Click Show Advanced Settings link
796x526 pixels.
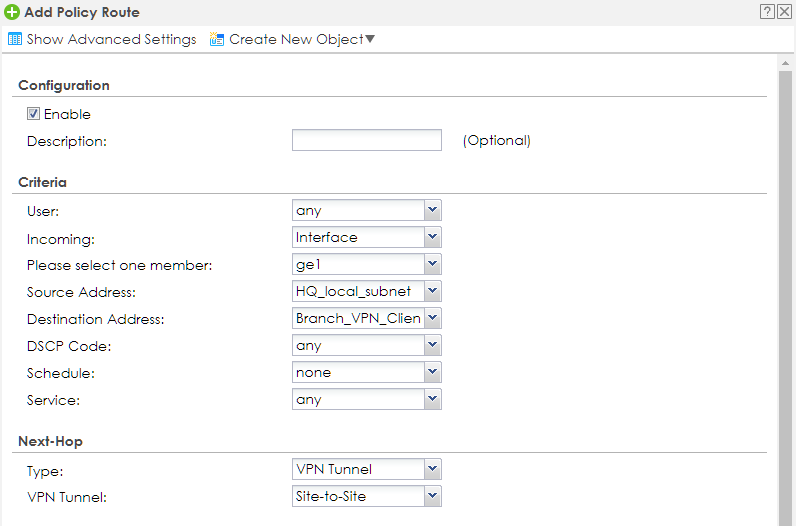pos(111,40)
